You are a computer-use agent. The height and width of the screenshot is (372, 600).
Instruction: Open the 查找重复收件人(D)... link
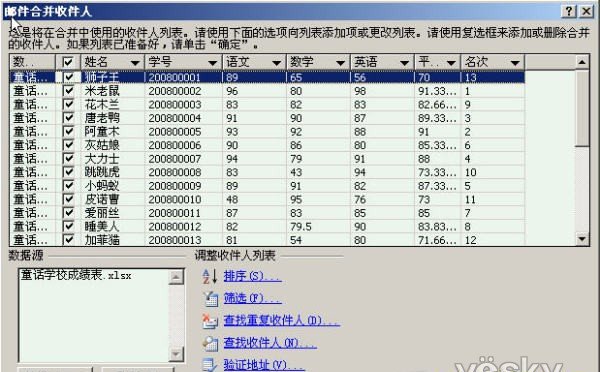(x=282, y=320)
